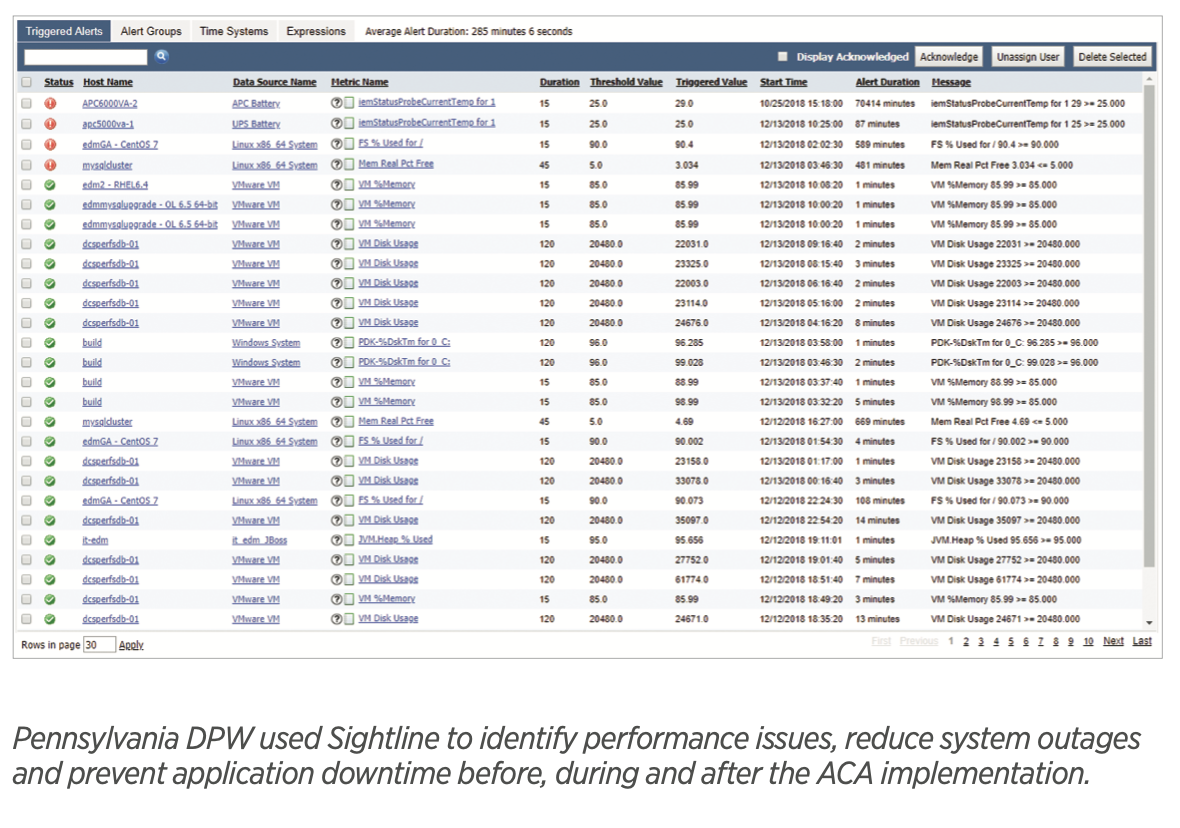Click the Delete Selected button
1180x828 pixels.
pos(1112,57)
